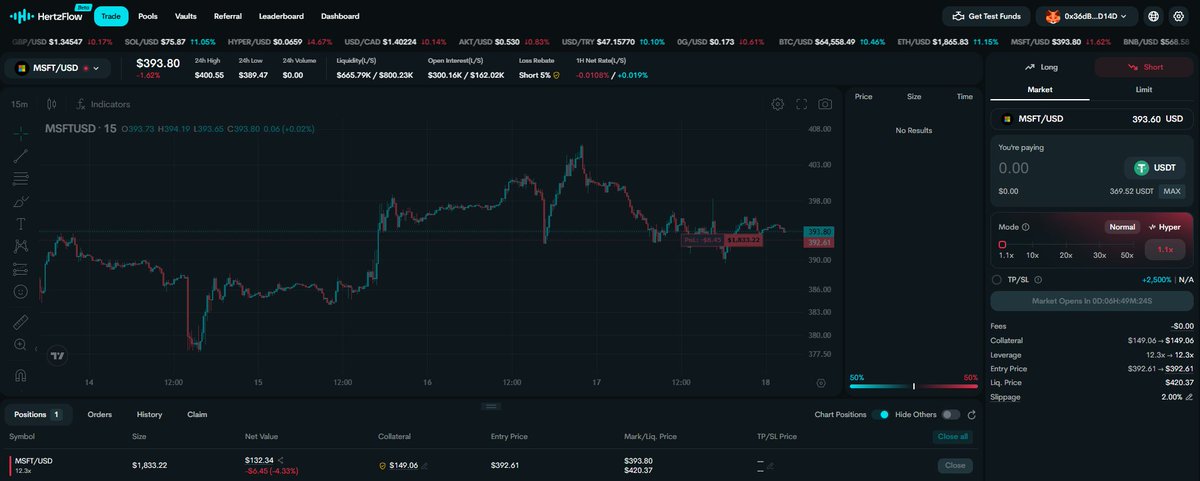Click the refresh positions icon
1200x481 pixels.
(971, 414)
